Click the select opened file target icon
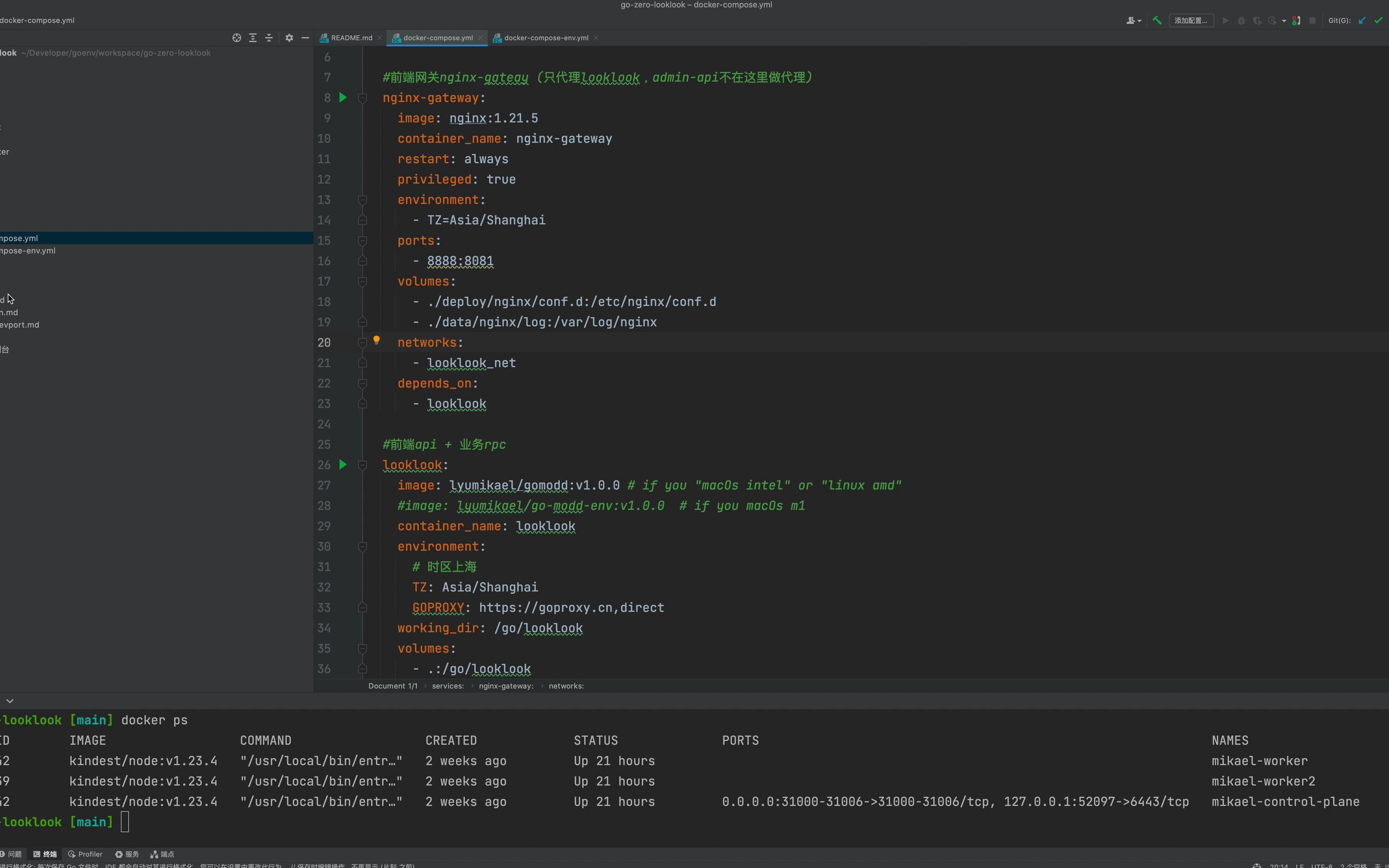This screenshot has height=868, width=1389. 237,38
